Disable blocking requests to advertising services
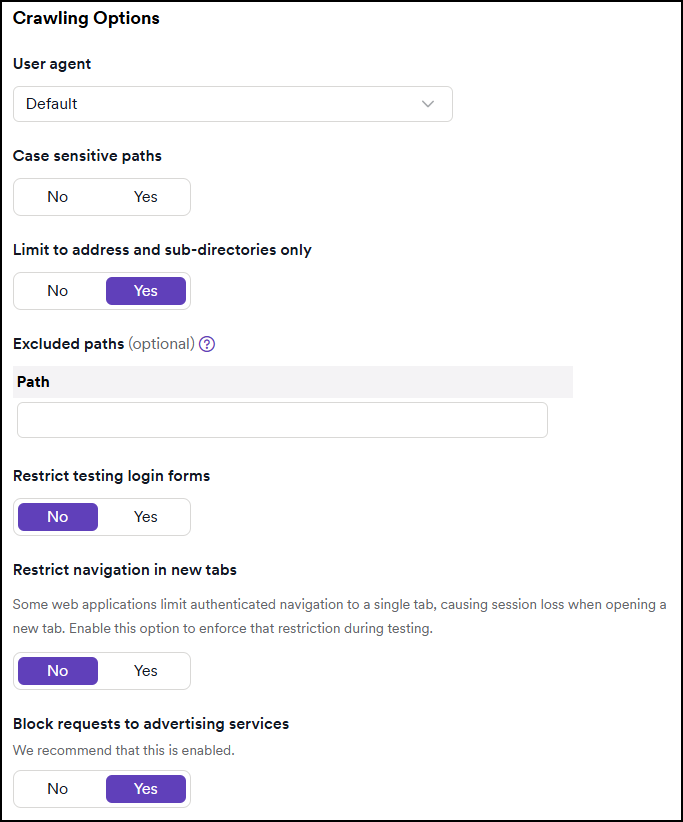 click(x=57, y=789)
